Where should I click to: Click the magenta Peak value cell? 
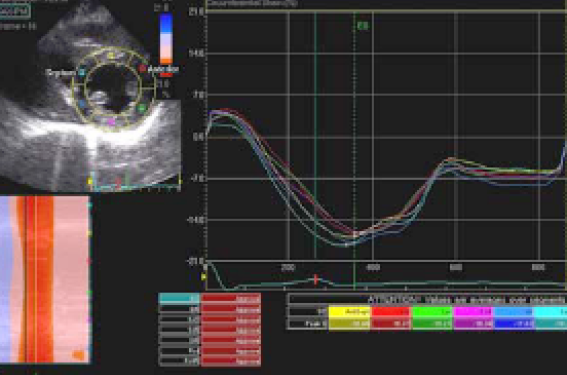473,324
